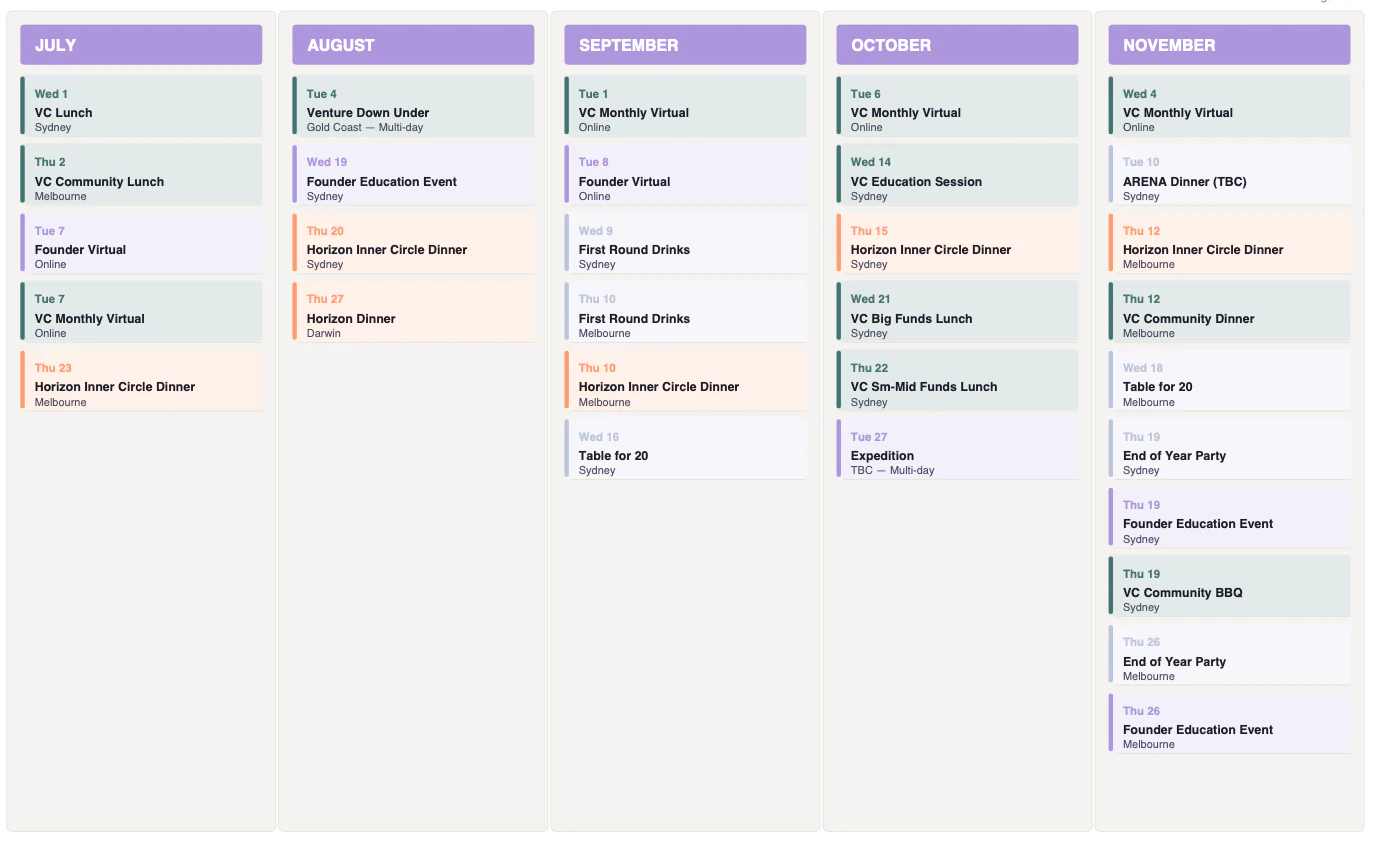Select the SEPTEMBER month header

(x=685, y=45)
